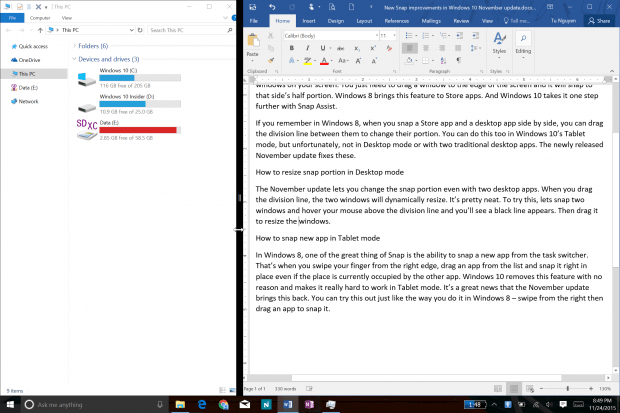Screen dimensions: 620x413
Task: Toggle underline formatting
Action: tap(323, 48)
